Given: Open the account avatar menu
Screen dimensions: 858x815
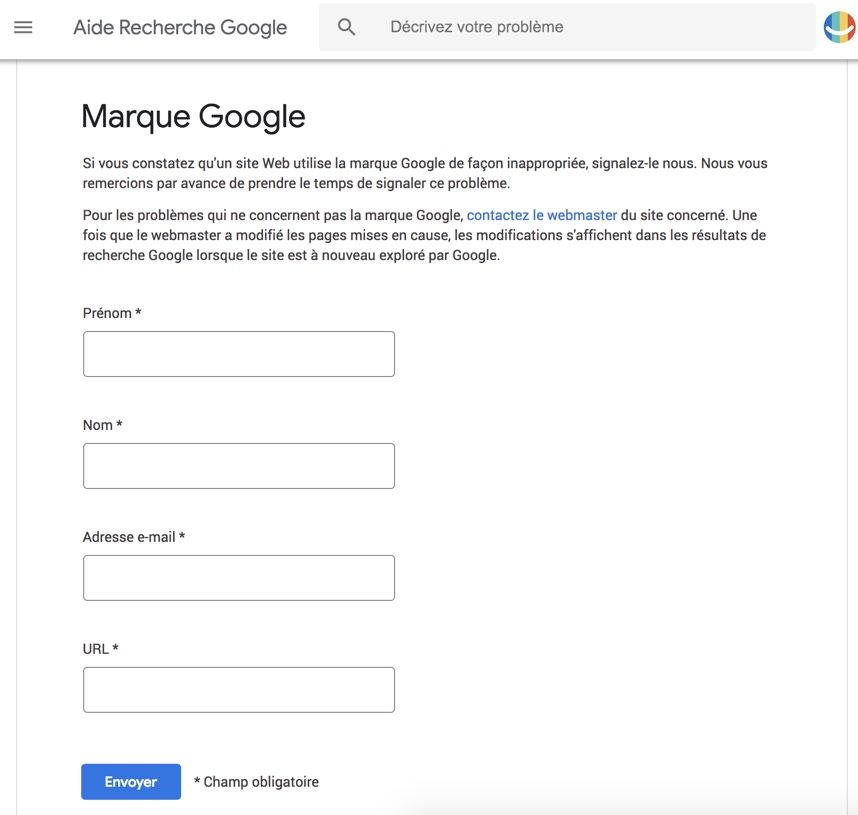Looking at the screenshot, I should click(840, 27).
